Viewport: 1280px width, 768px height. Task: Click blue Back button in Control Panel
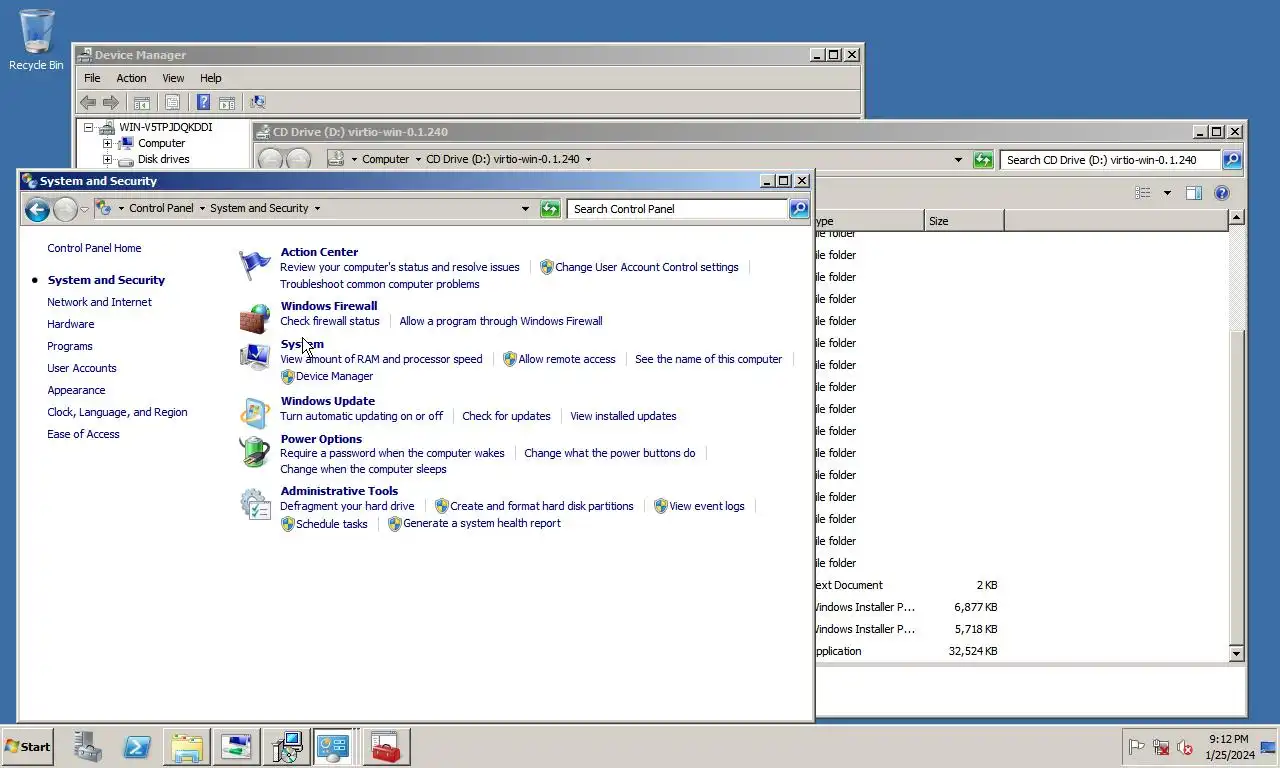pos(37,209)
